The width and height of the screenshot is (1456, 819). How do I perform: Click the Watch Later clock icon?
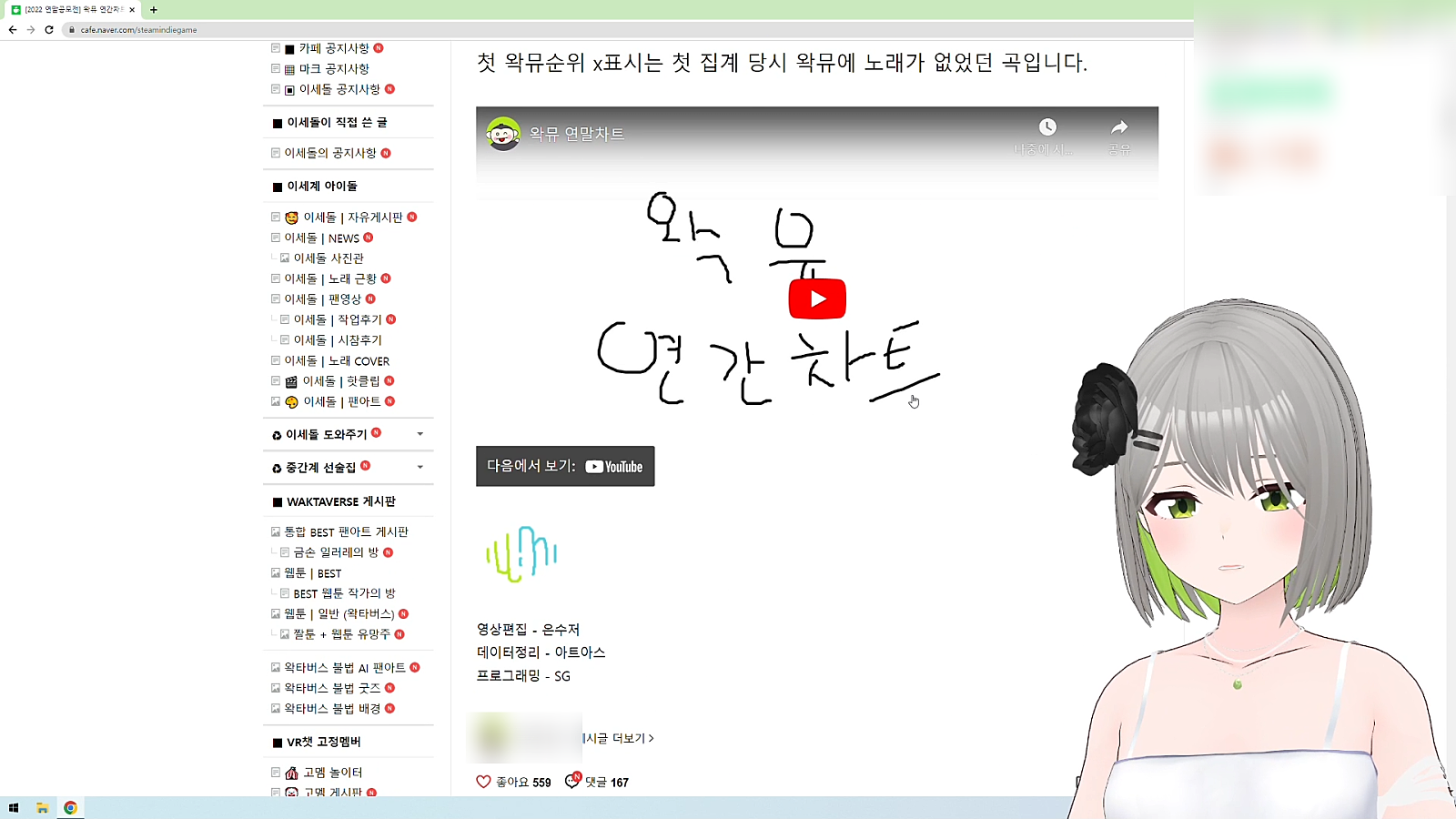(1047, 126)
